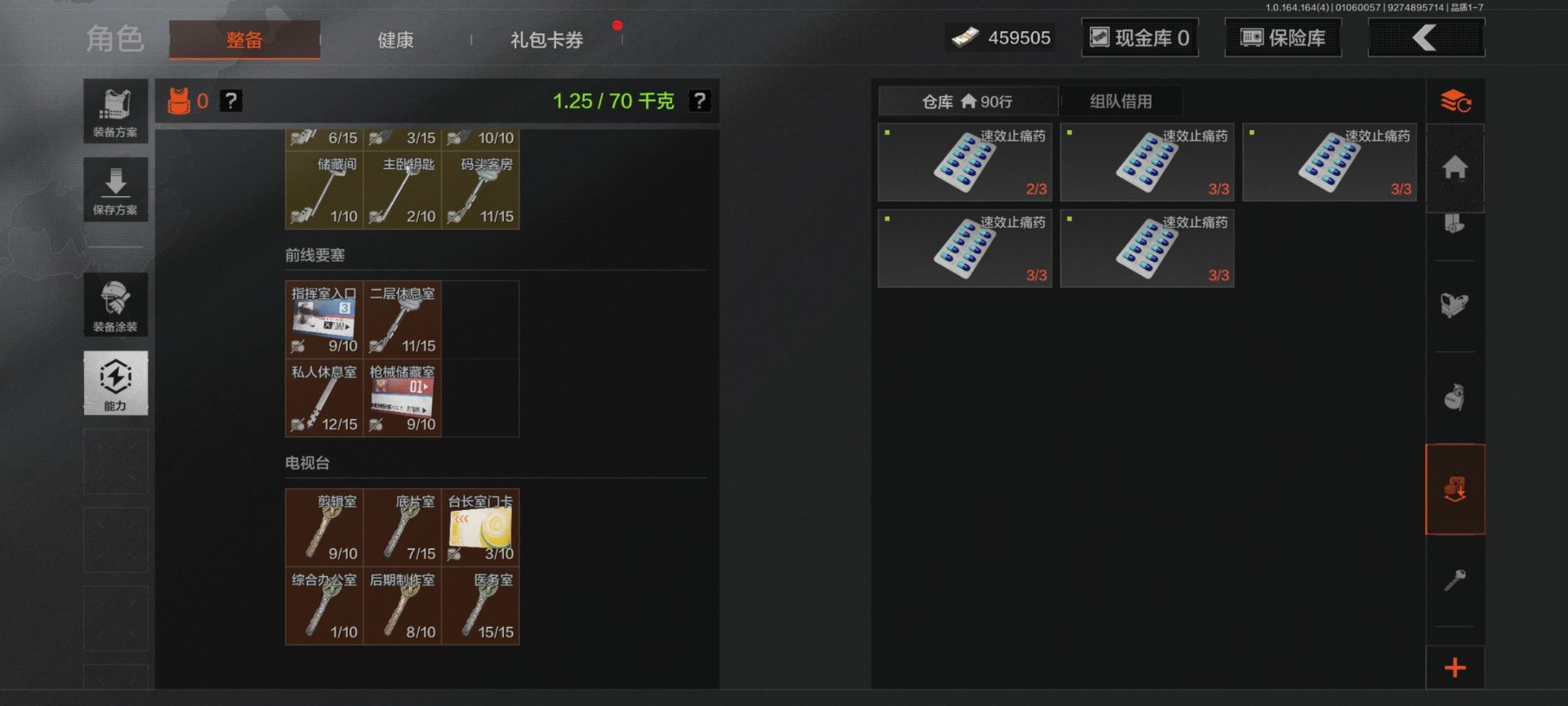Switch to the 健康 tab
Screen dimensions: 1568x706
click(396, 39)
